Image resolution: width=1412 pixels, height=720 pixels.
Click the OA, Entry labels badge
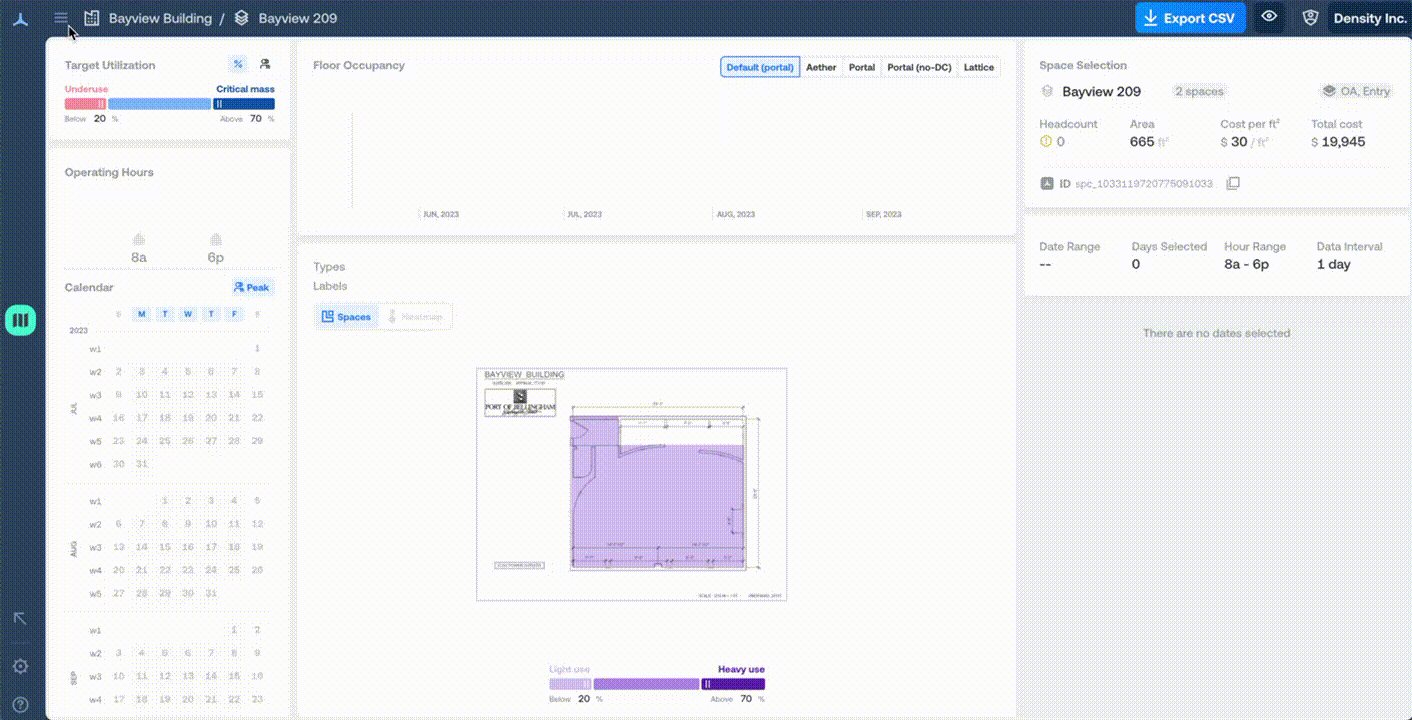pyautogui.click(x=1357, y=91)
